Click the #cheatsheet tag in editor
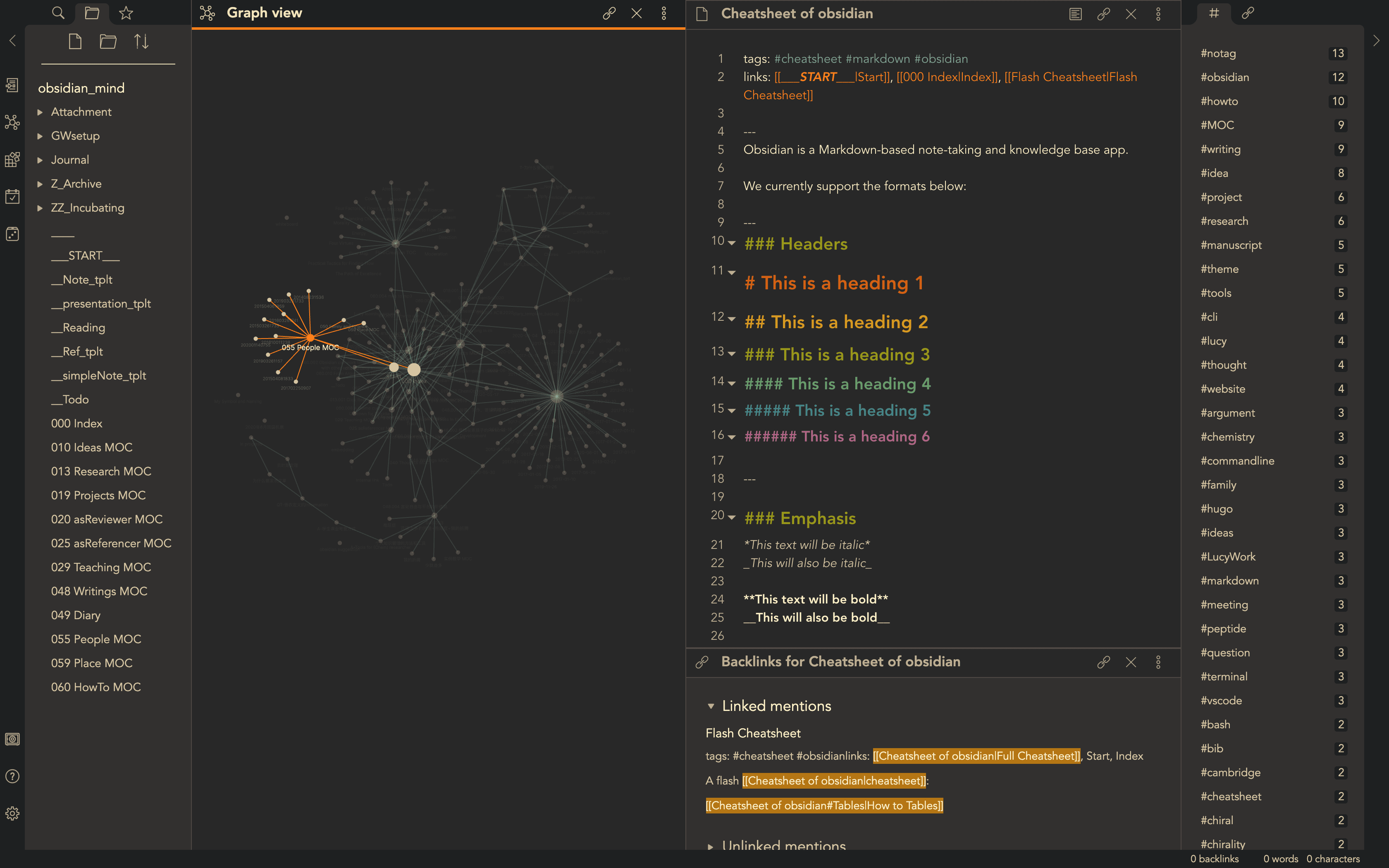Screen dimensions: 1389x868 tap(808, 59)
